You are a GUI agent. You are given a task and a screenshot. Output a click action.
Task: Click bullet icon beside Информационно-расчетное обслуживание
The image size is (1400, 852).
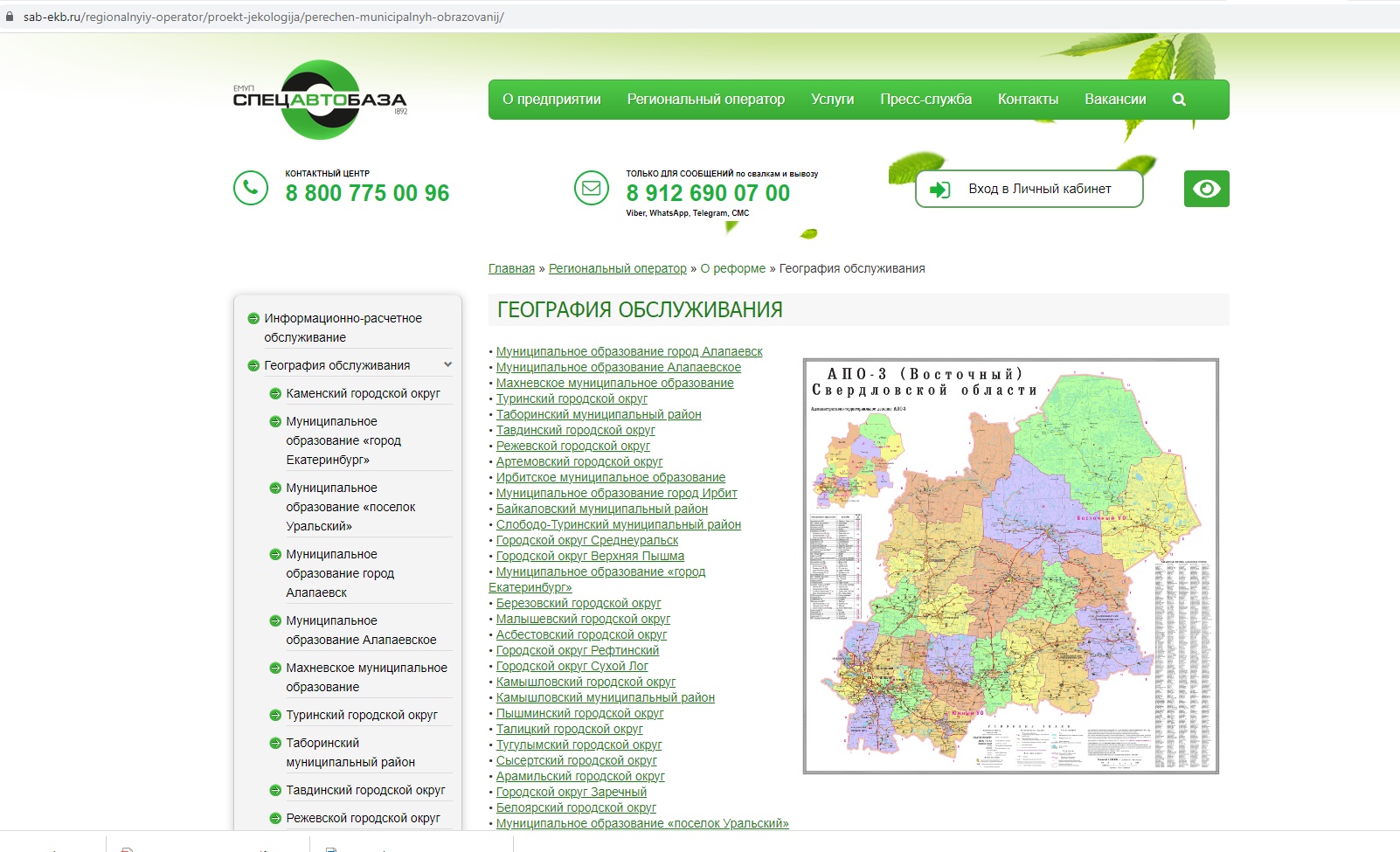click(x=253, y=319)
